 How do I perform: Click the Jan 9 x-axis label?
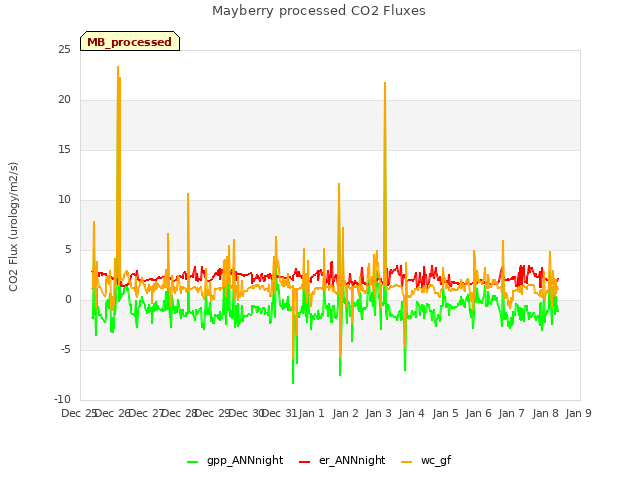coord(578,413)
